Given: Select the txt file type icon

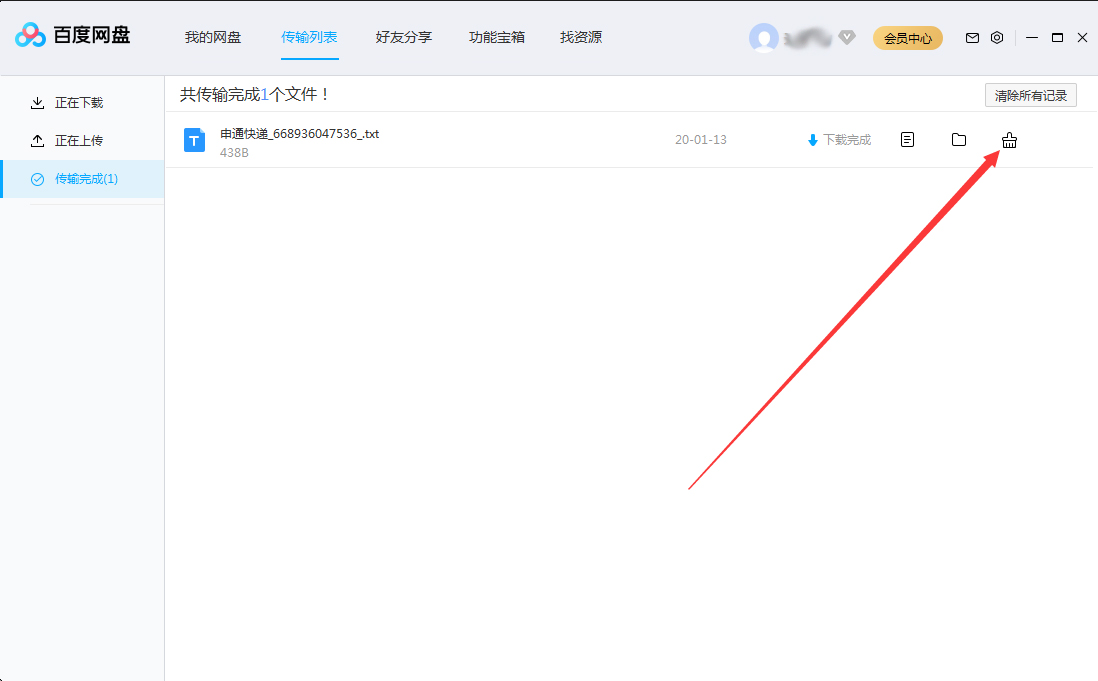Looking at the screenshot, I should click(193, 140).
